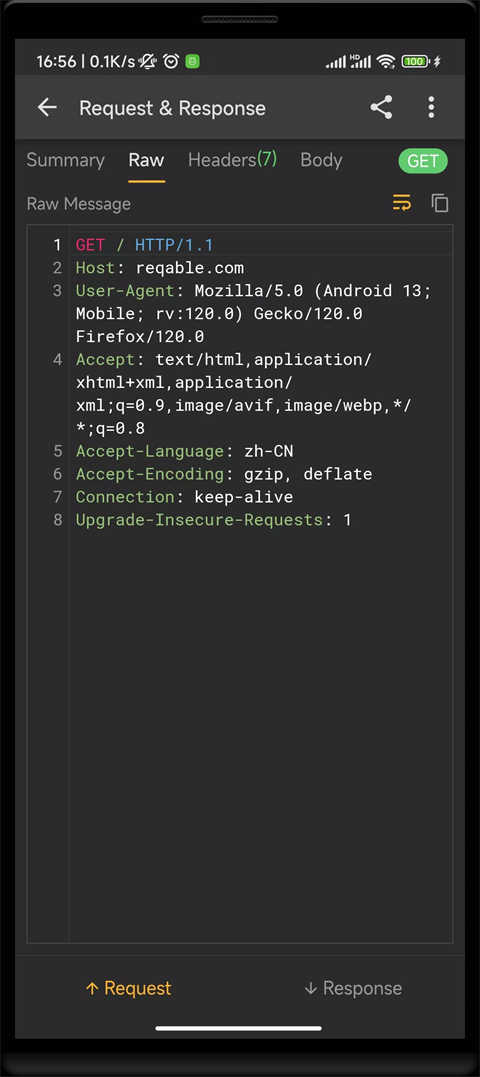Tap the Wi-Fi status icon

[x=387, y=62]
